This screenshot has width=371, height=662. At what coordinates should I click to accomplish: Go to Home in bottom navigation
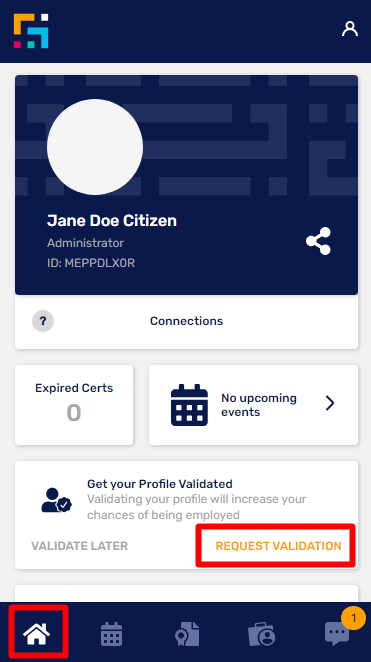37,633
